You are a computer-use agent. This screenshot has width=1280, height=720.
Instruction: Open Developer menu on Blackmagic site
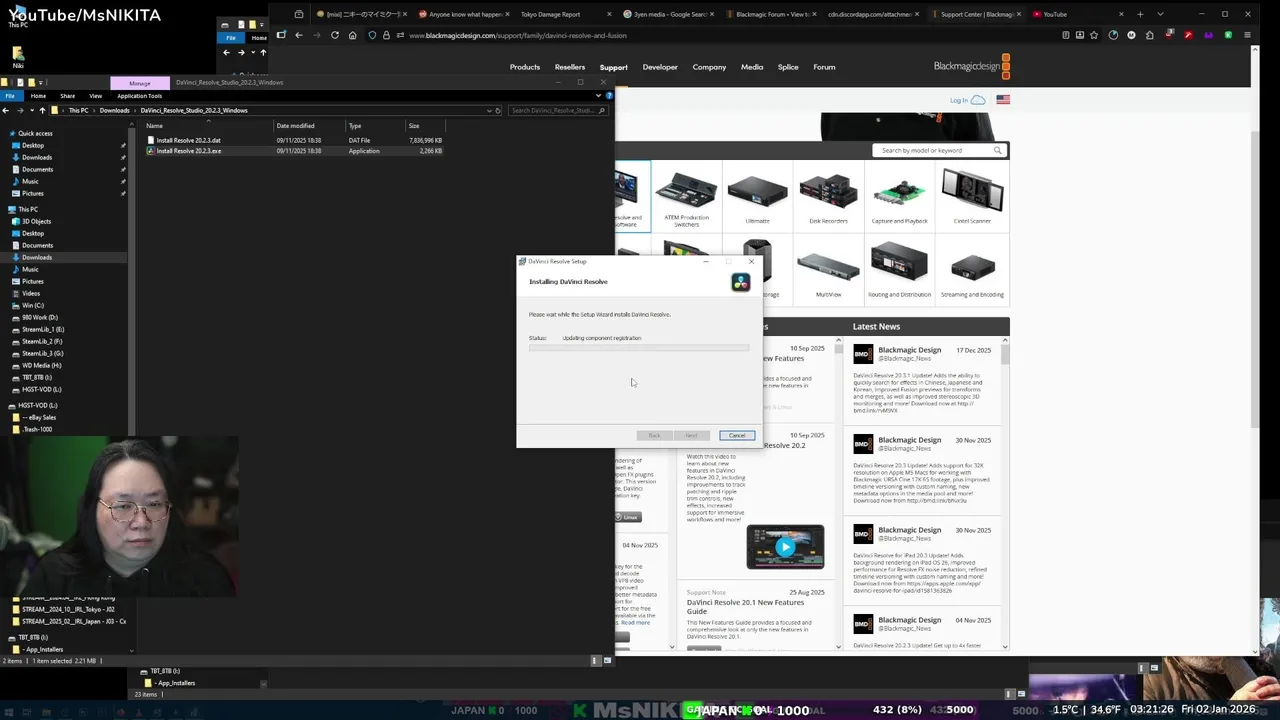point(660,67)
